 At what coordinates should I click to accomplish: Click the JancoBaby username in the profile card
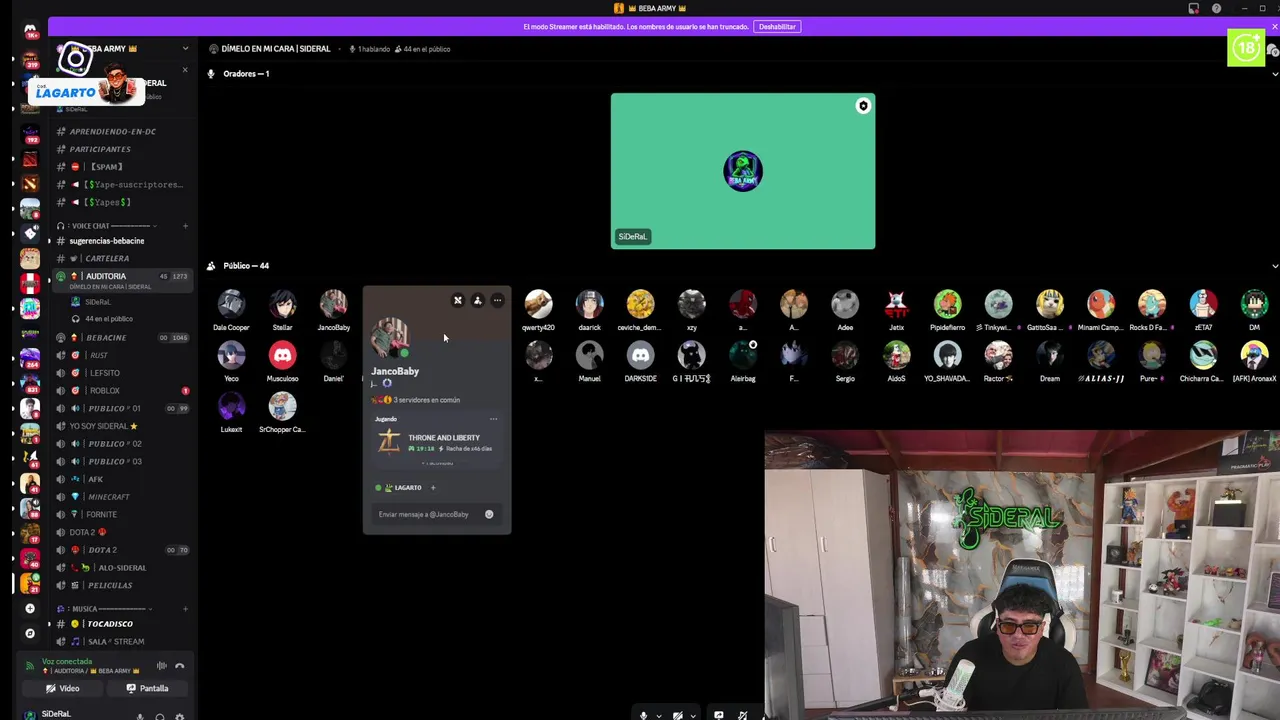pyautogui.click(x=395, y=371)
